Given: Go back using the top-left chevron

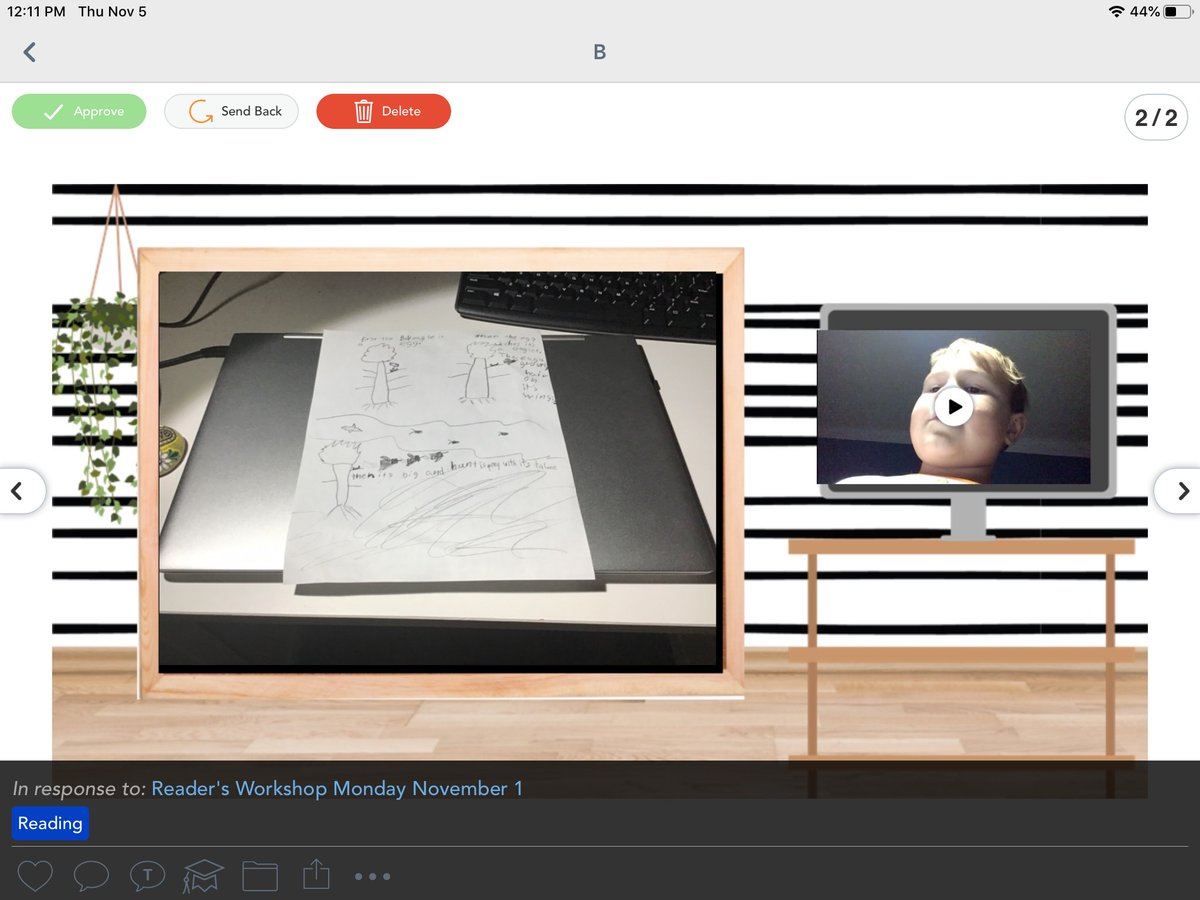Looking at the screenshot, I should coord(29,52).
